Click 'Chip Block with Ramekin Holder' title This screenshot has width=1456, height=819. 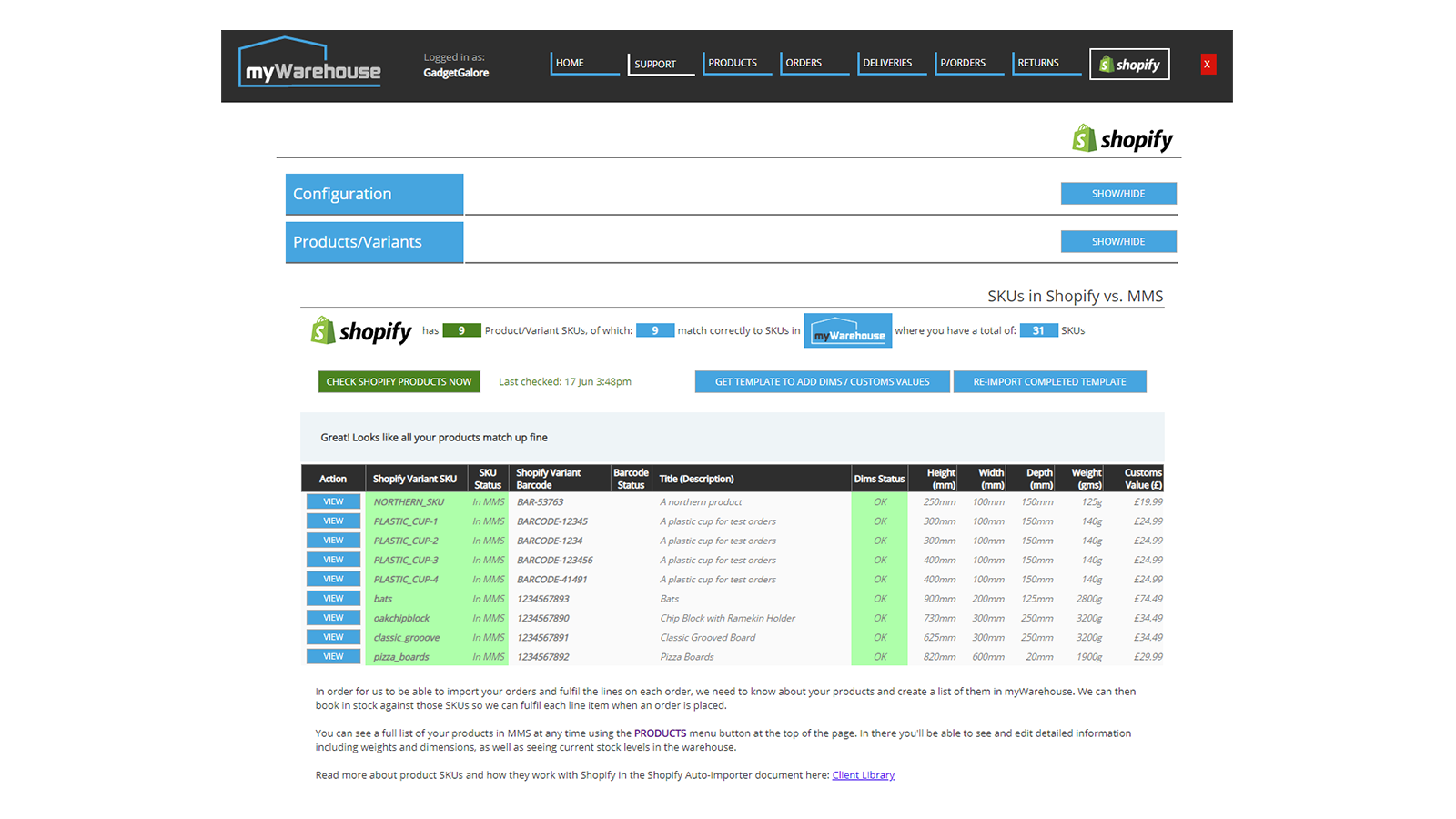coord(728,618)
